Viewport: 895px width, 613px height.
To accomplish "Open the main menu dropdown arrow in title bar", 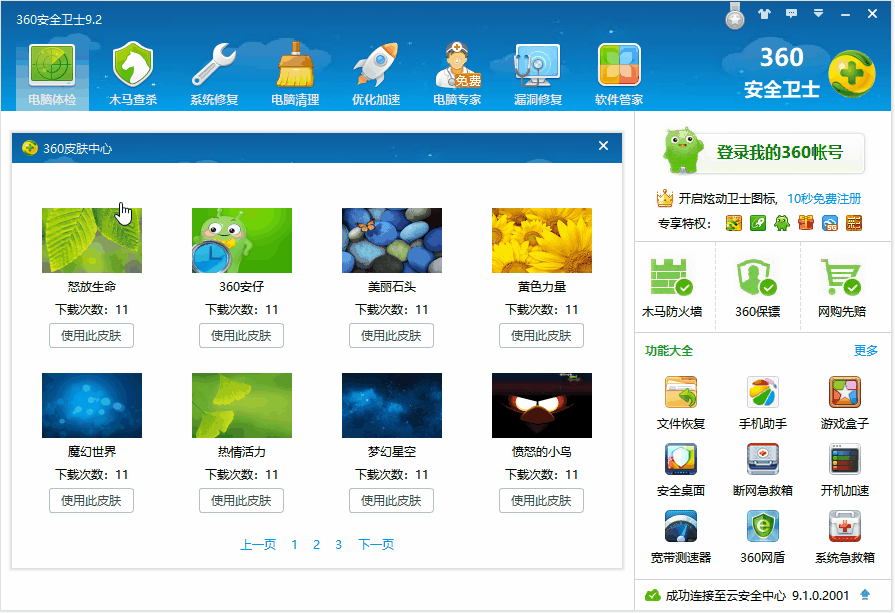I will (x=819, y=14).
